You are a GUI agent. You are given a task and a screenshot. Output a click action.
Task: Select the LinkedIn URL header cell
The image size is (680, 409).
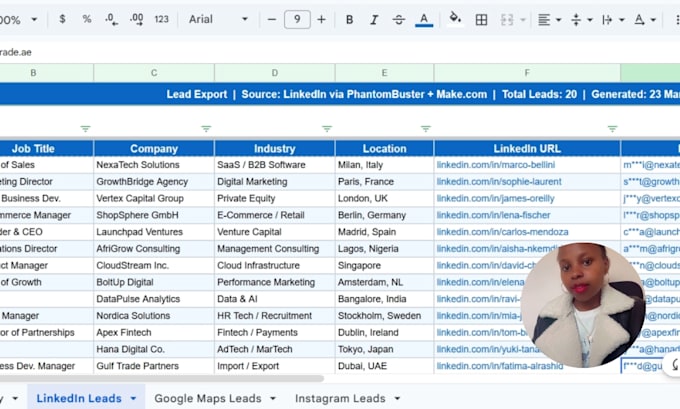coord(527,149)
